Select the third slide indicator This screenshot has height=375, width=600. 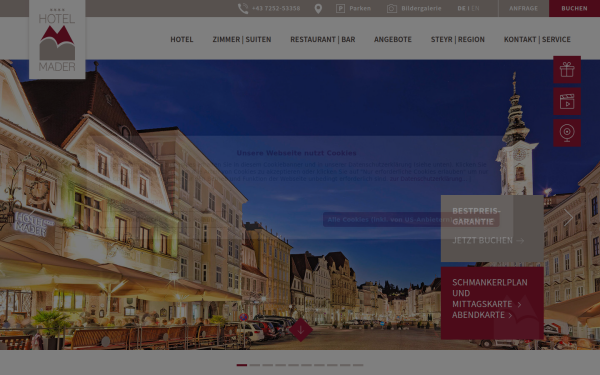(x=267, y=365)
